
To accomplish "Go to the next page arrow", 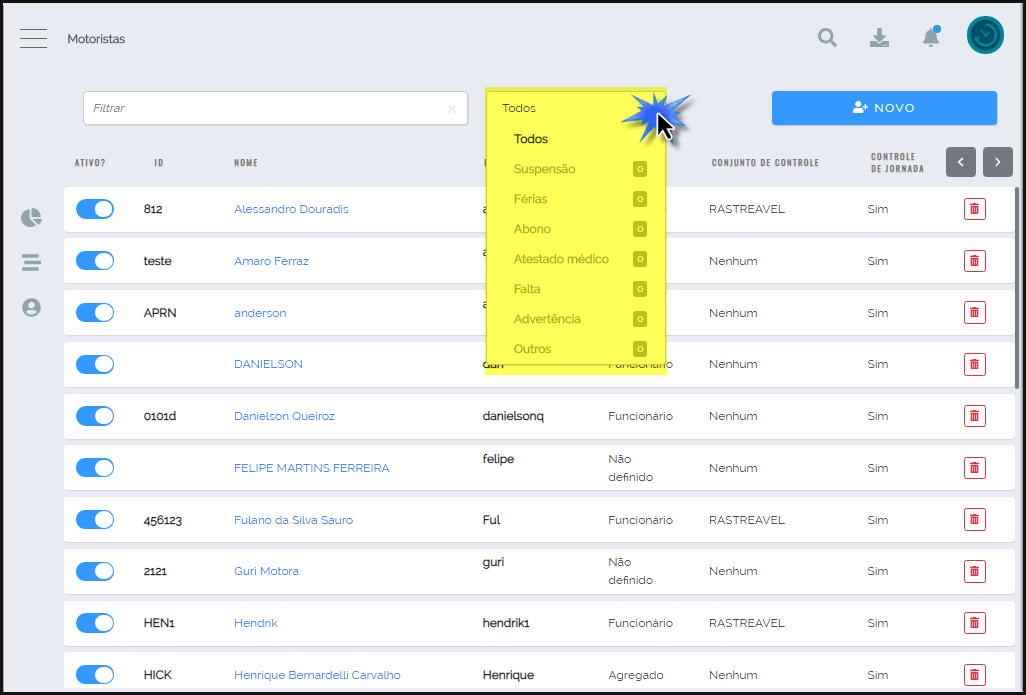I will (x=997, y=162).
